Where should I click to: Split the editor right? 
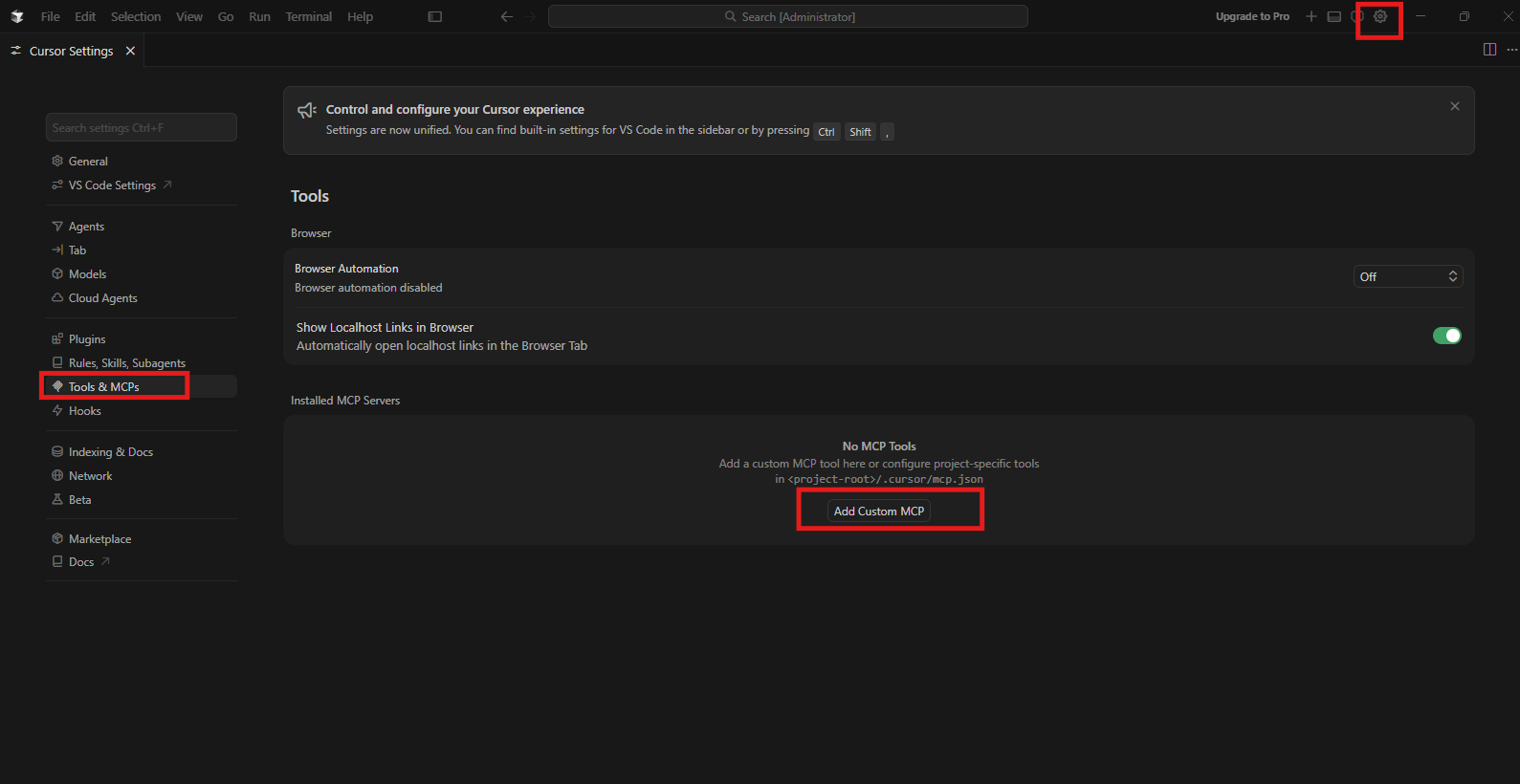(x=1489, y=50)
